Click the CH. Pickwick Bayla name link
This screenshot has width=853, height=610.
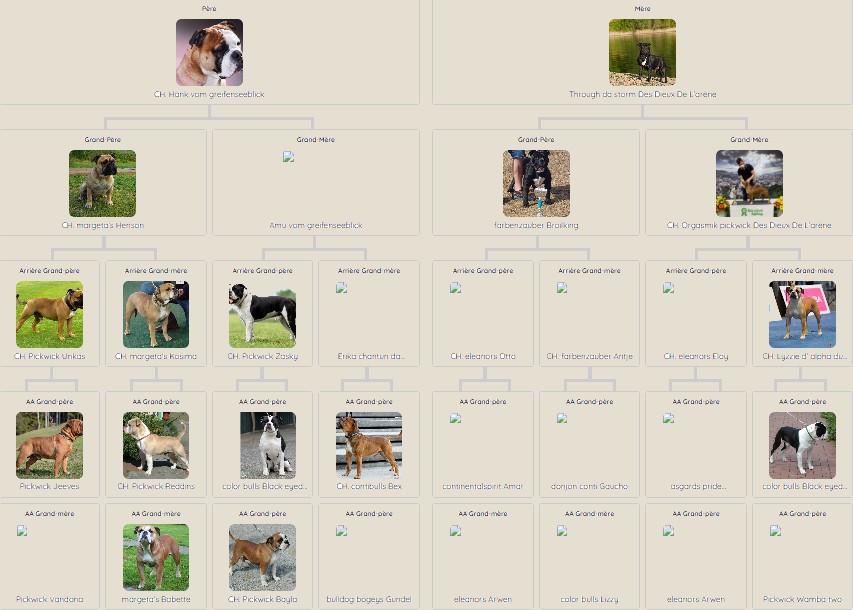262,599
